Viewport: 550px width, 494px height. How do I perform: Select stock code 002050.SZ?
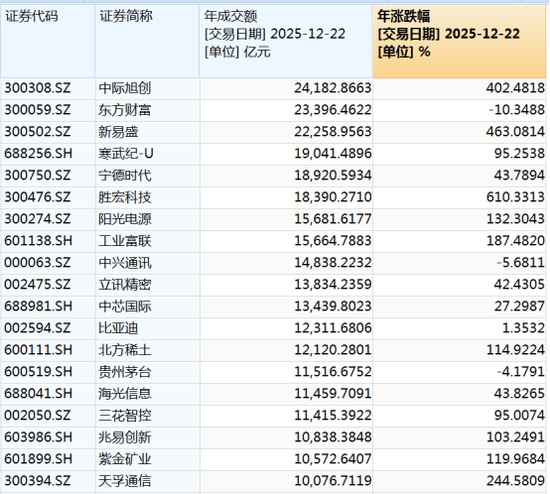coord(38,415)
